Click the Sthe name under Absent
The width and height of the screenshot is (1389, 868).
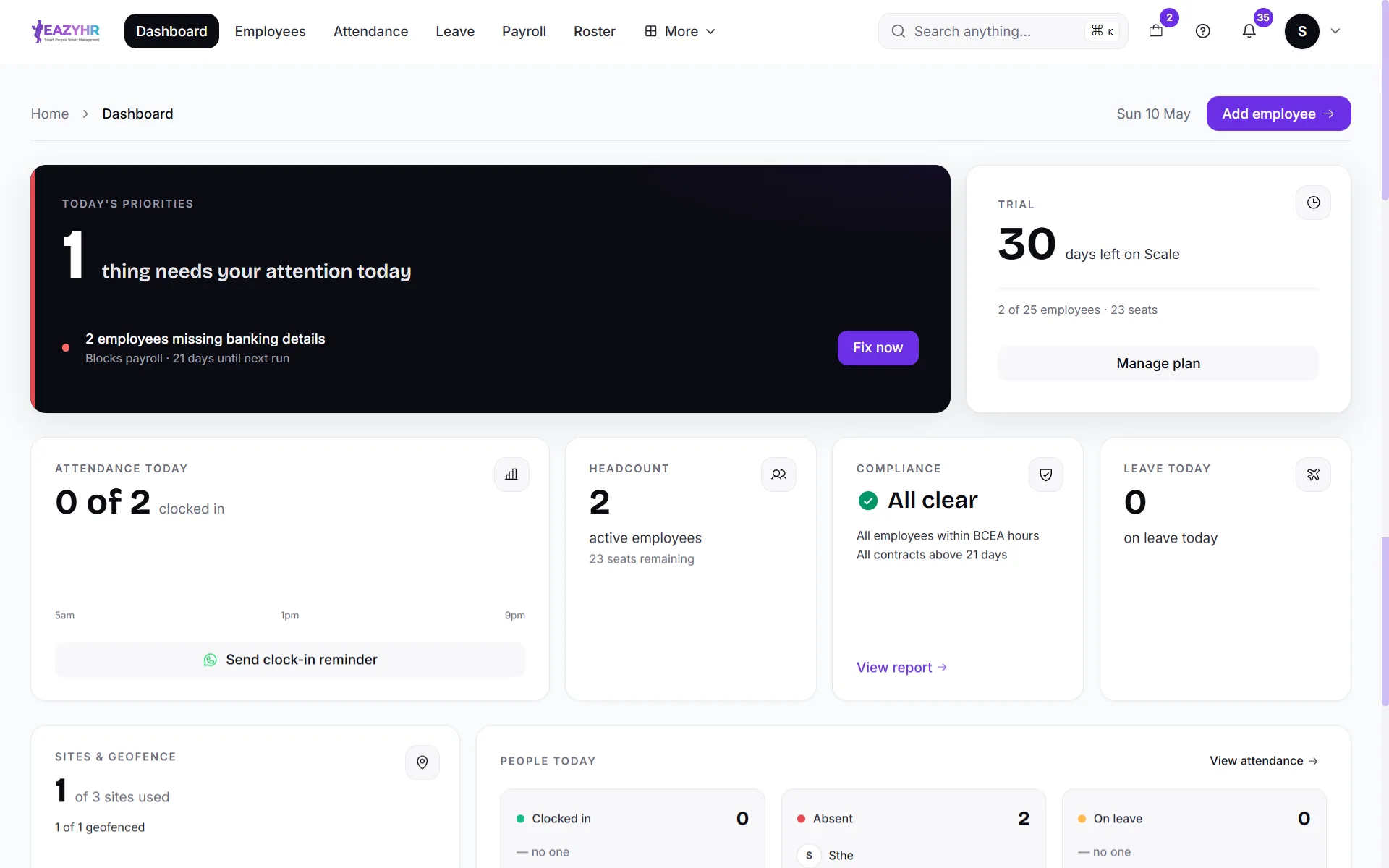click(841, 856)
